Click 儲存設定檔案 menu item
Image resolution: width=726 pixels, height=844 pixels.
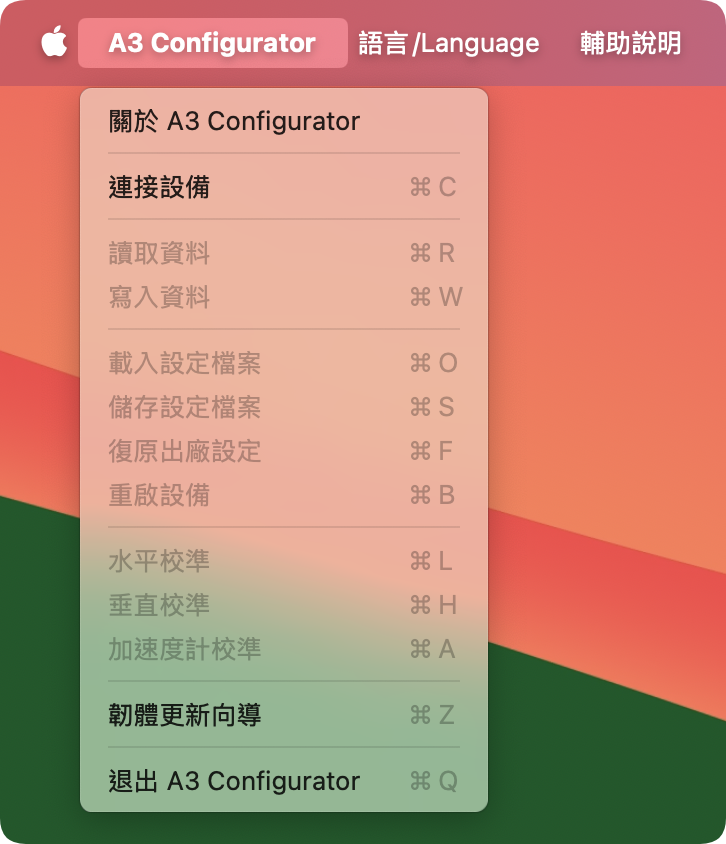pos(185,407)
